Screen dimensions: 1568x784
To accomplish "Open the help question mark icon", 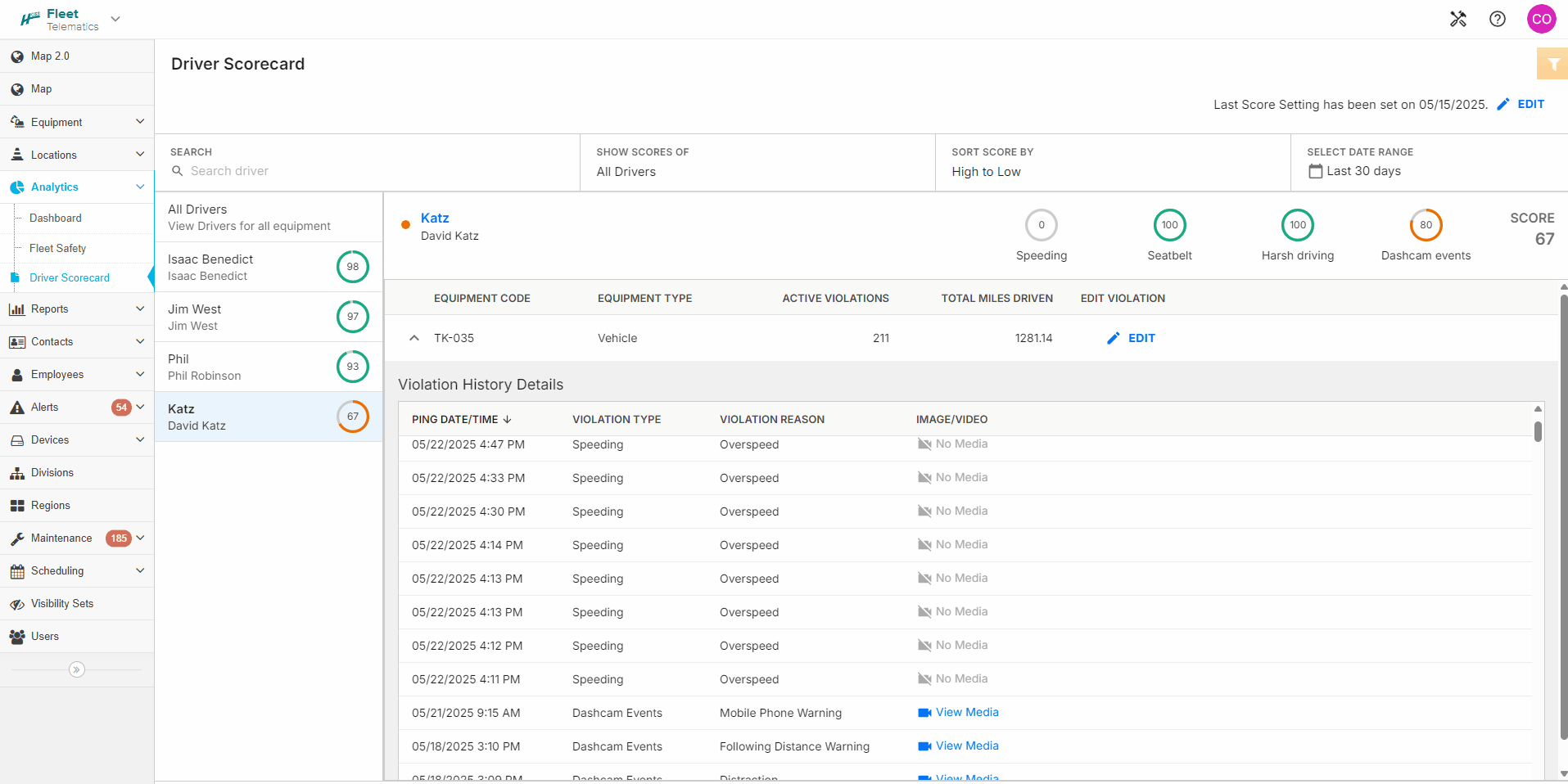I will click(x=1498, y=19).
